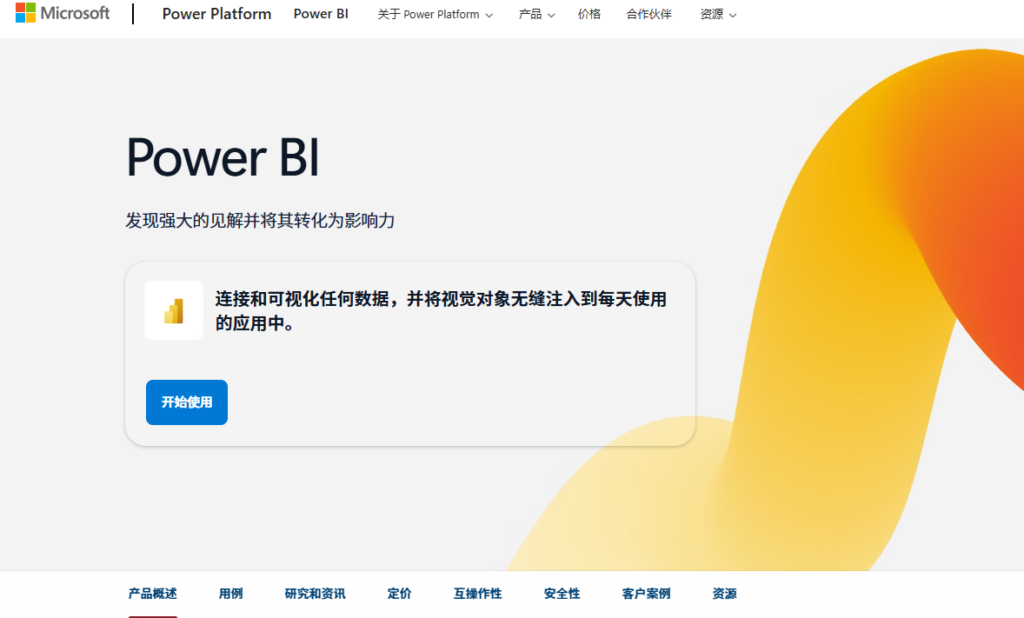Click the 资源 tab in bottom bar

(x=725, y=594)
